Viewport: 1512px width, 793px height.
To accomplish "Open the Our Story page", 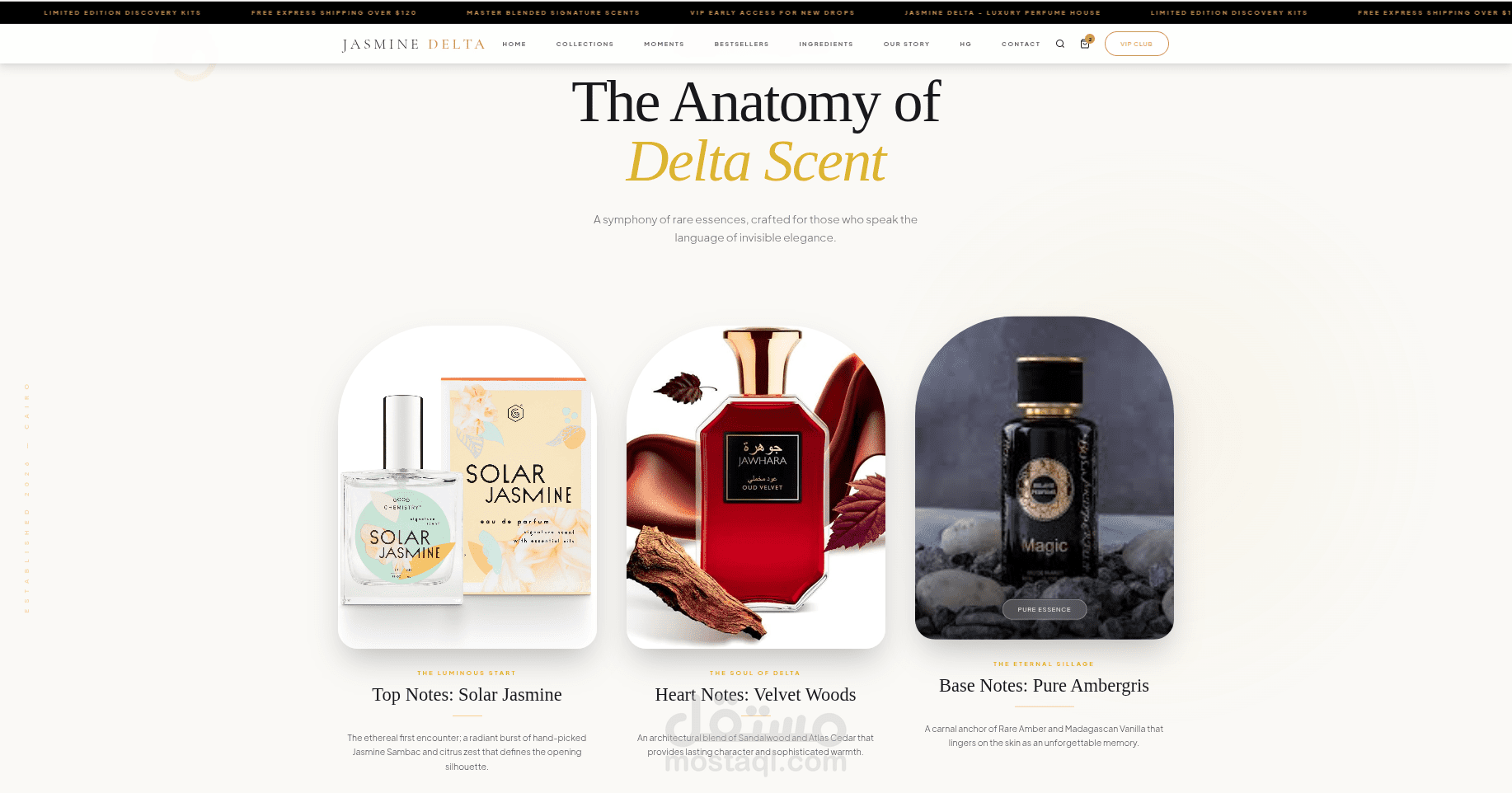I will [906, 45].
